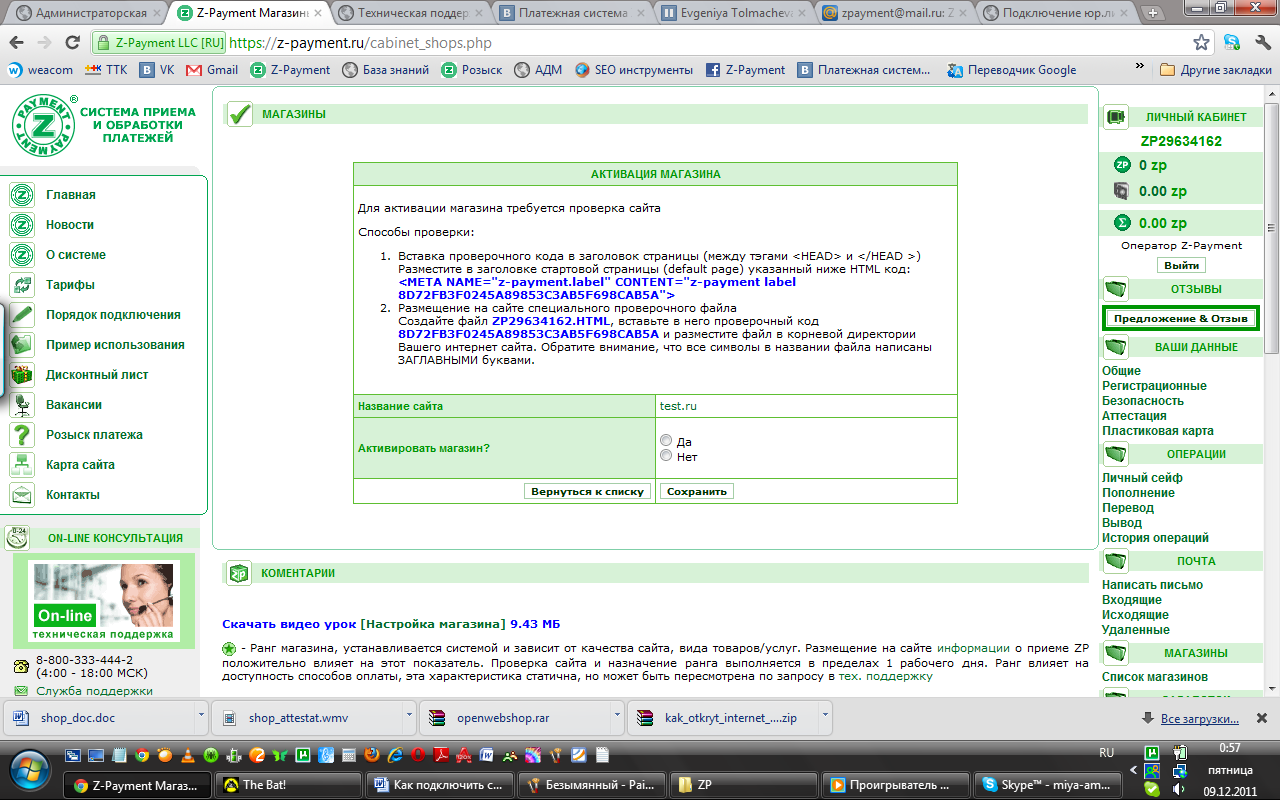Image resolution: width=1280 pixels, height=800 pixels.
Task: Open The Bat! from the taskbar
Action: tap(289, 785)
